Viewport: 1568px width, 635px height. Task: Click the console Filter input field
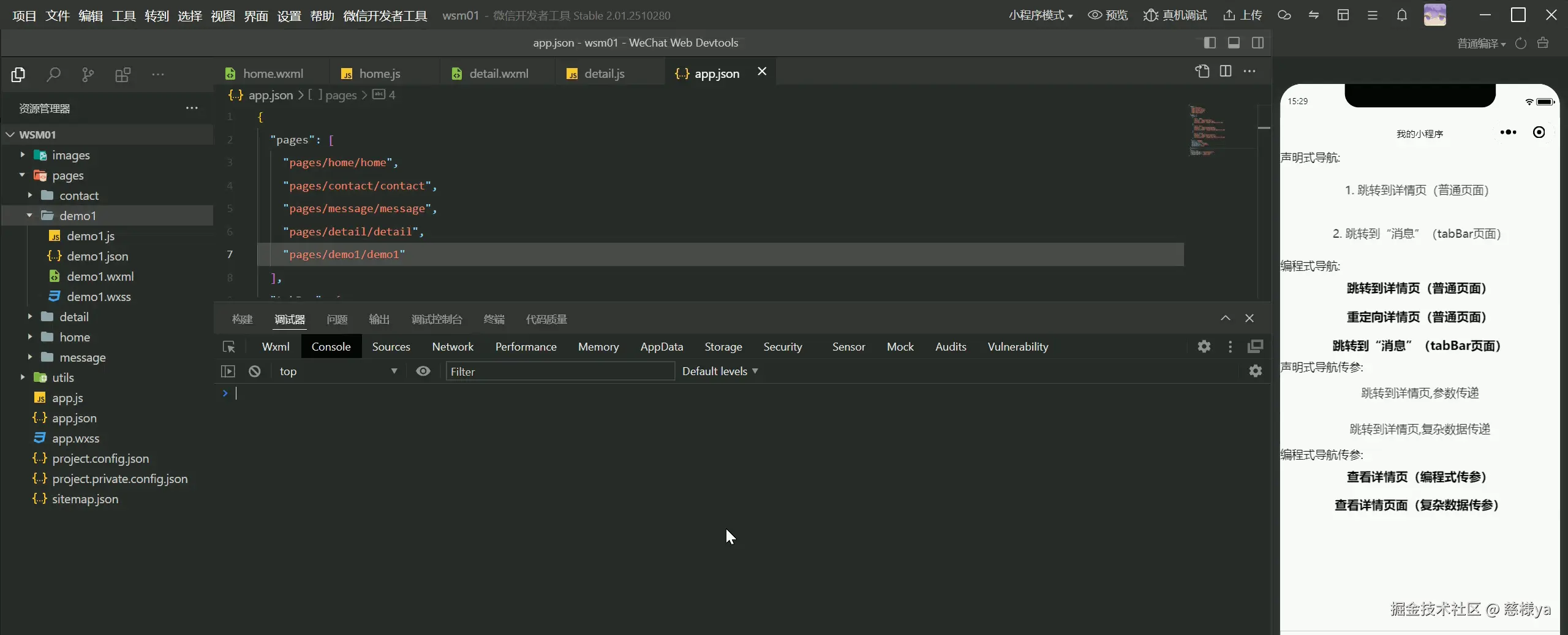(560, 371)
